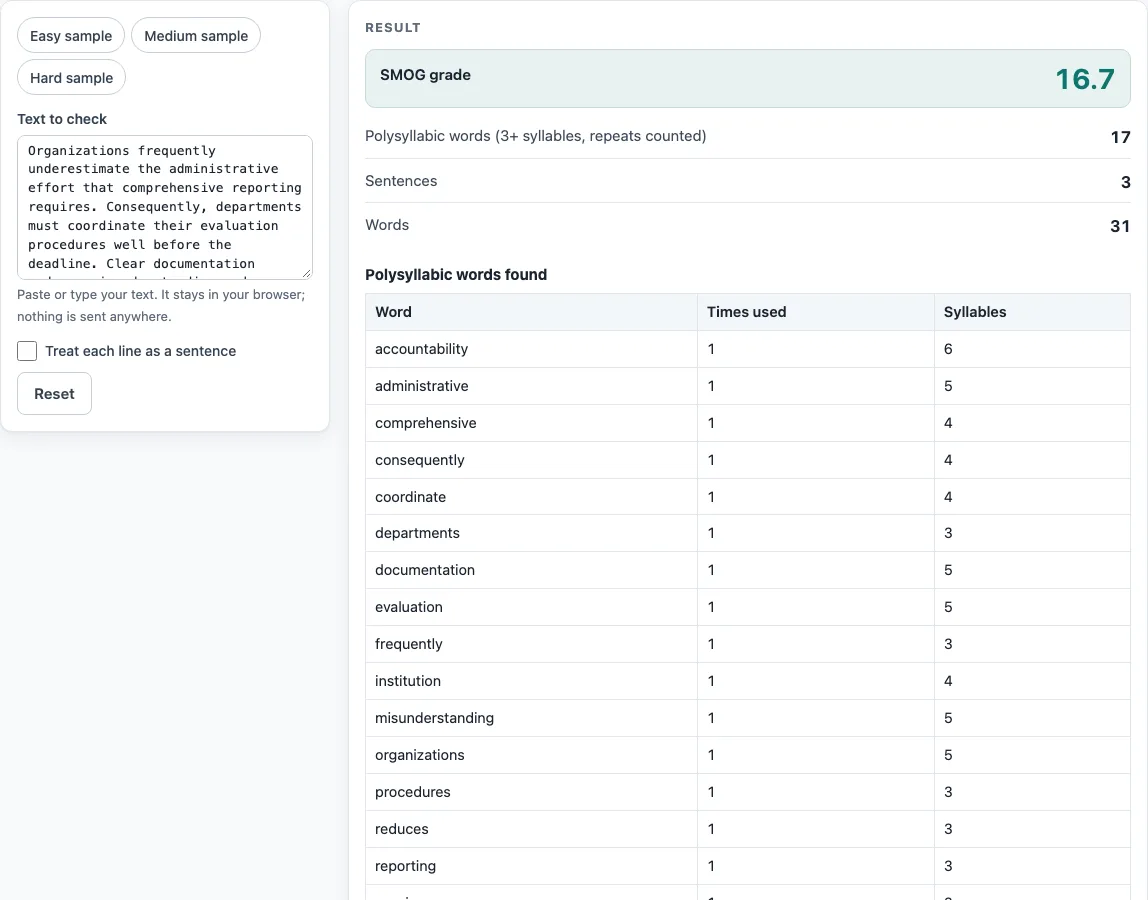Enable Treat each line as a sentence
1148x900 pixels.
(x=27, y=351)
